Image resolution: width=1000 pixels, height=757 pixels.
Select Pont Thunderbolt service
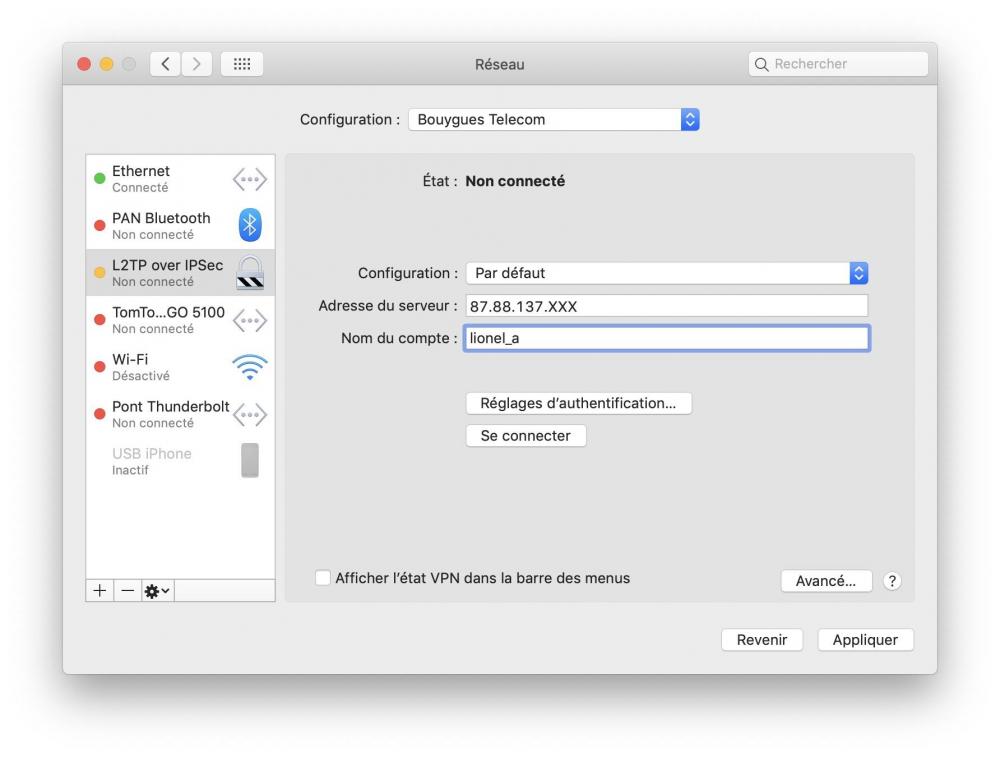(x=180, y=414)
